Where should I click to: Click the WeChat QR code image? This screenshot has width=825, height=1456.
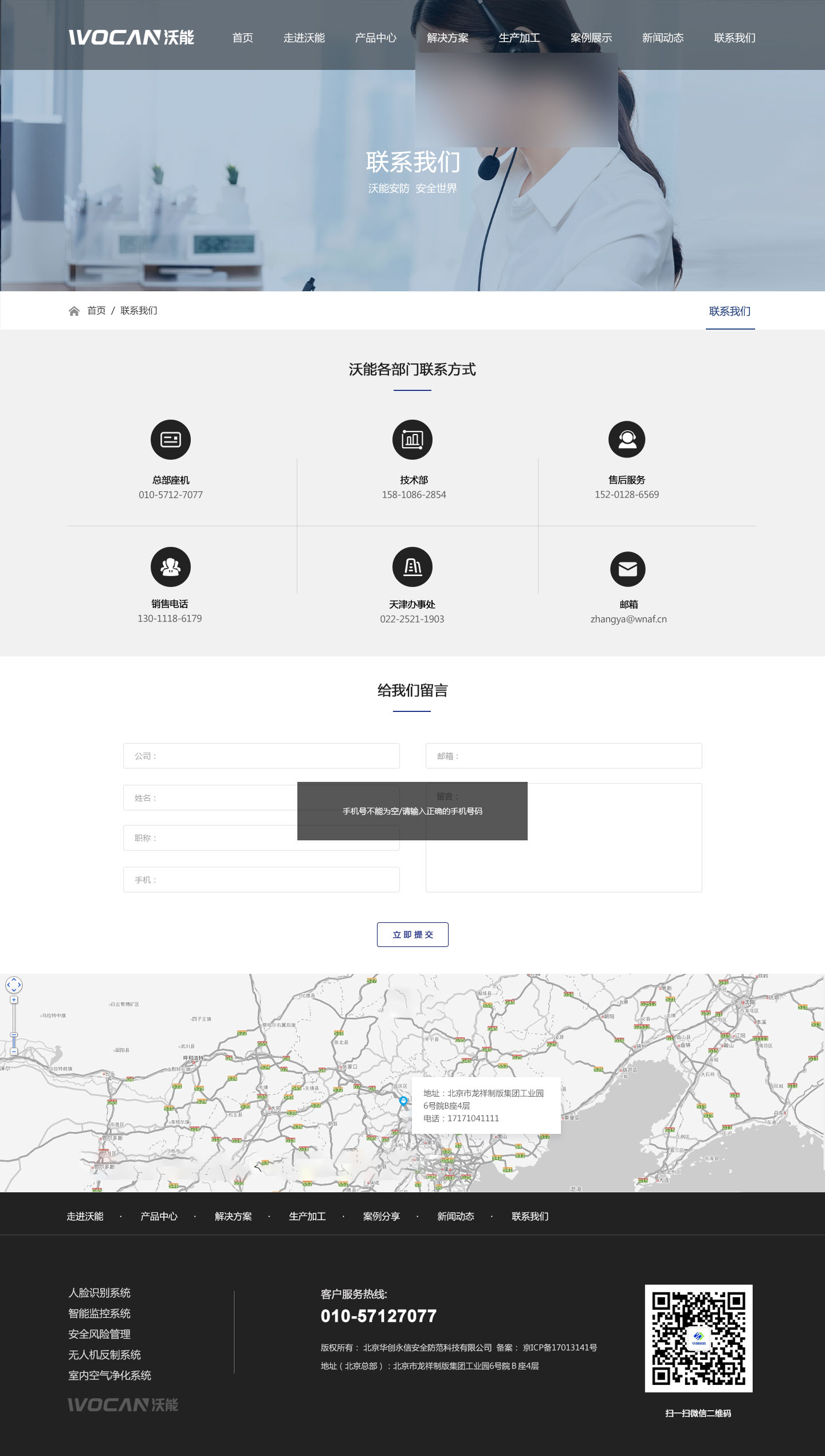pyautogui.click(x=698, y=1338)
